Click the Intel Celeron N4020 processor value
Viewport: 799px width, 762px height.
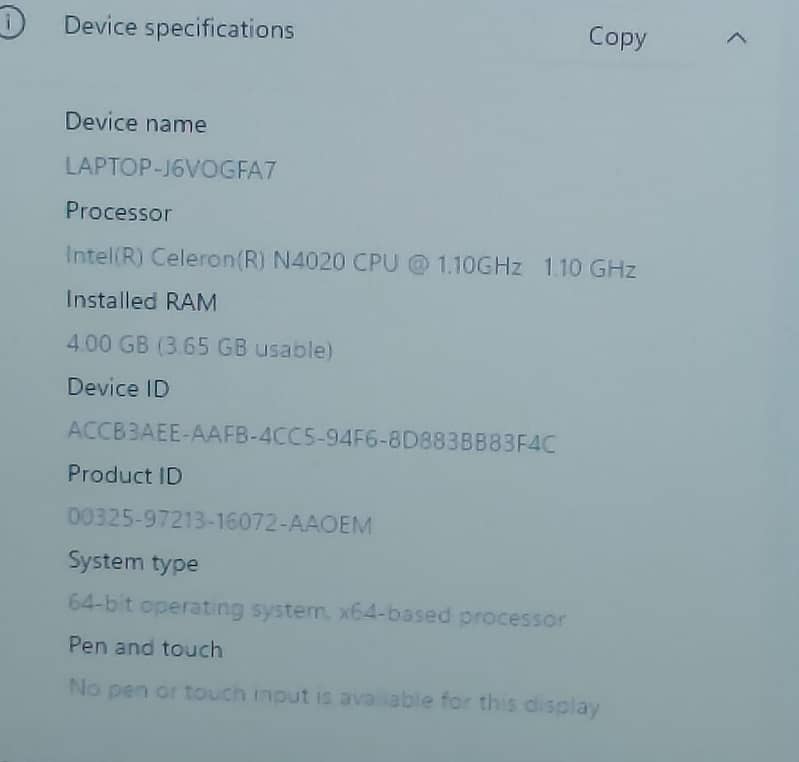351,261
